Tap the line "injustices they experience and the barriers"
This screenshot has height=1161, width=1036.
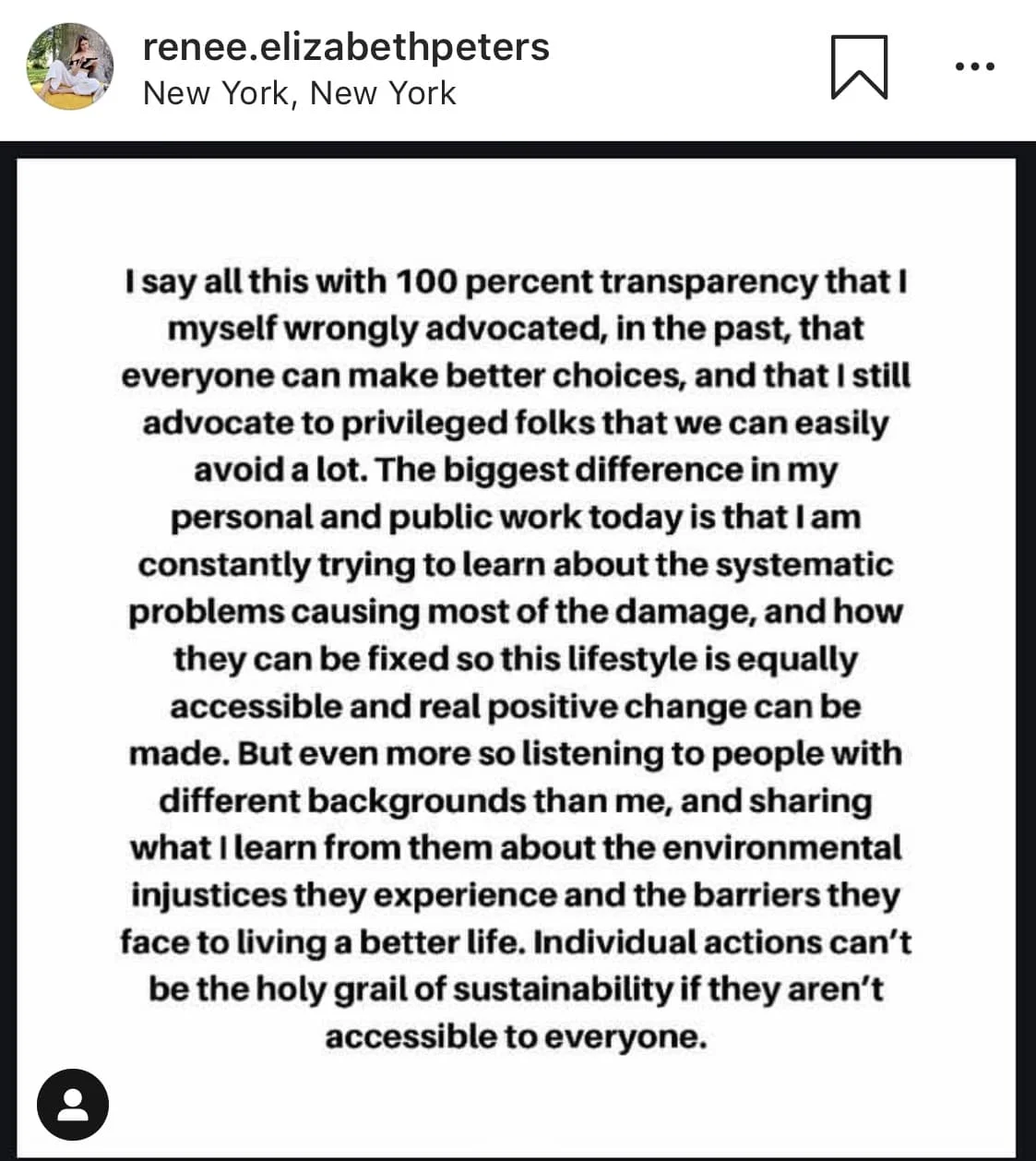515,894
